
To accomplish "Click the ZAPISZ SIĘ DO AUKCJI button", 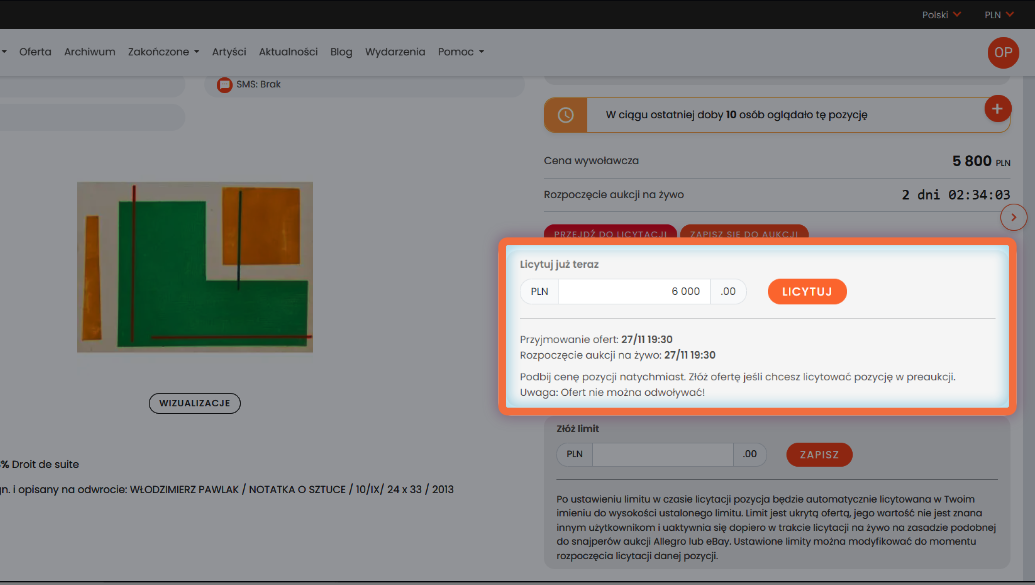I will click(x=744, y=233).
